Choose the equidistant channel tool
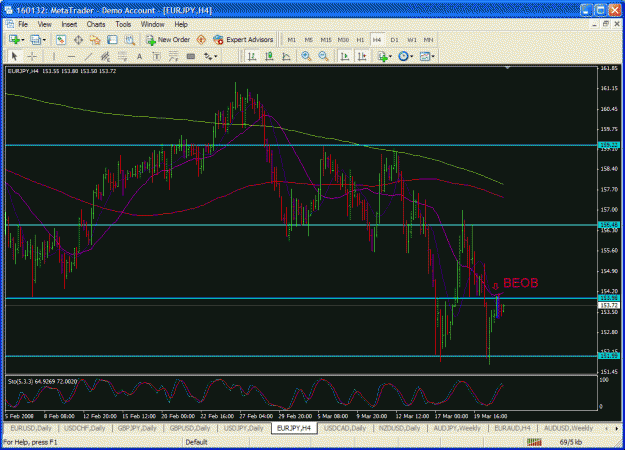 (x=105, y=56)
